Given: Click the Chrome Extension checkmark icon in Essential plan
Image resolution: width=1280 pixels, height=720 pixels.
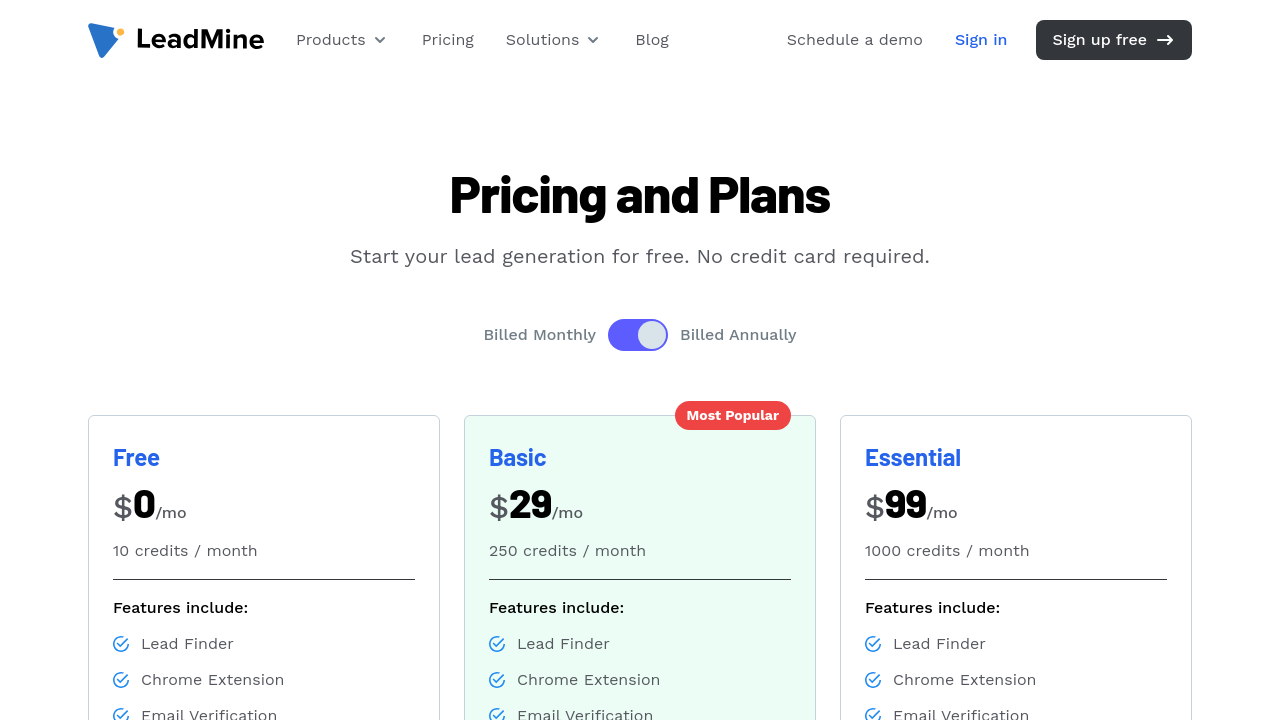Looking at the screenshot, I should (873, 680).
